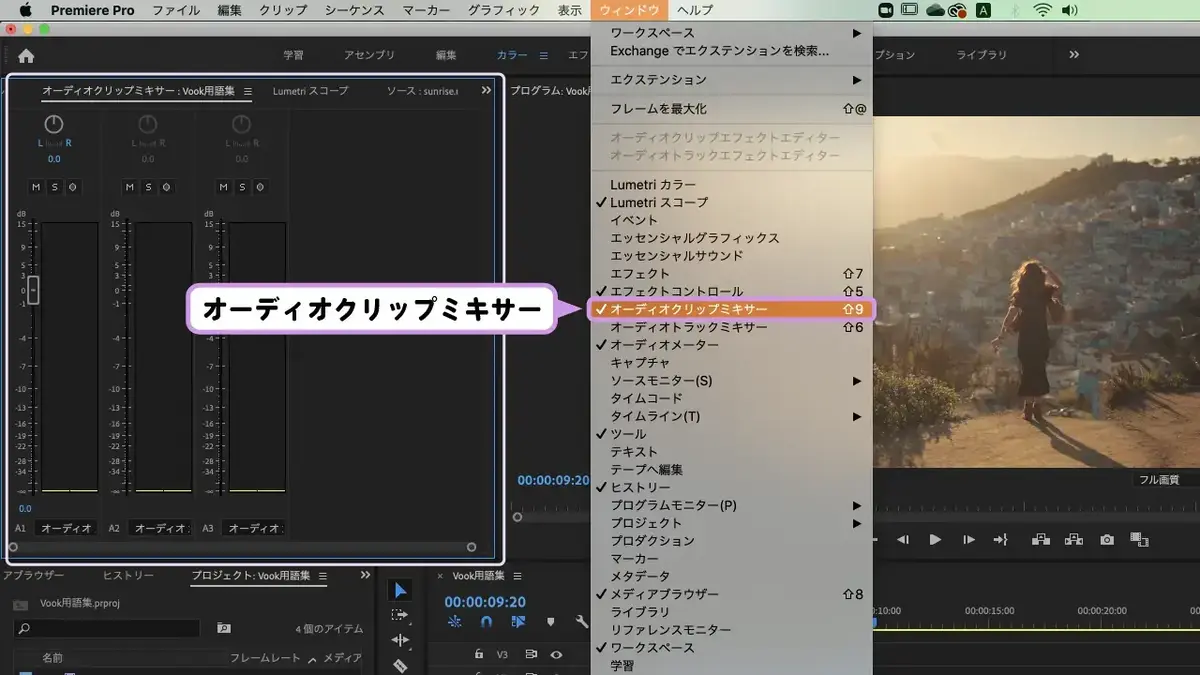This screenshot has width=1200, height=675.
Task: Click the Home icon
Action: coord(26,56)
